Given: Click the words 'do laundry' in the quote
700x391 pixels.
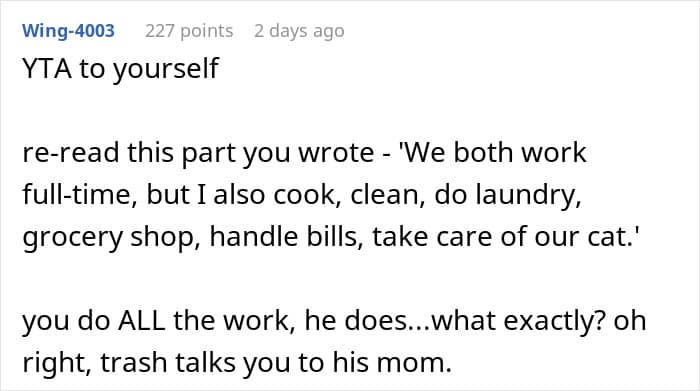Looking at the screenshot, I should [508, 196].
